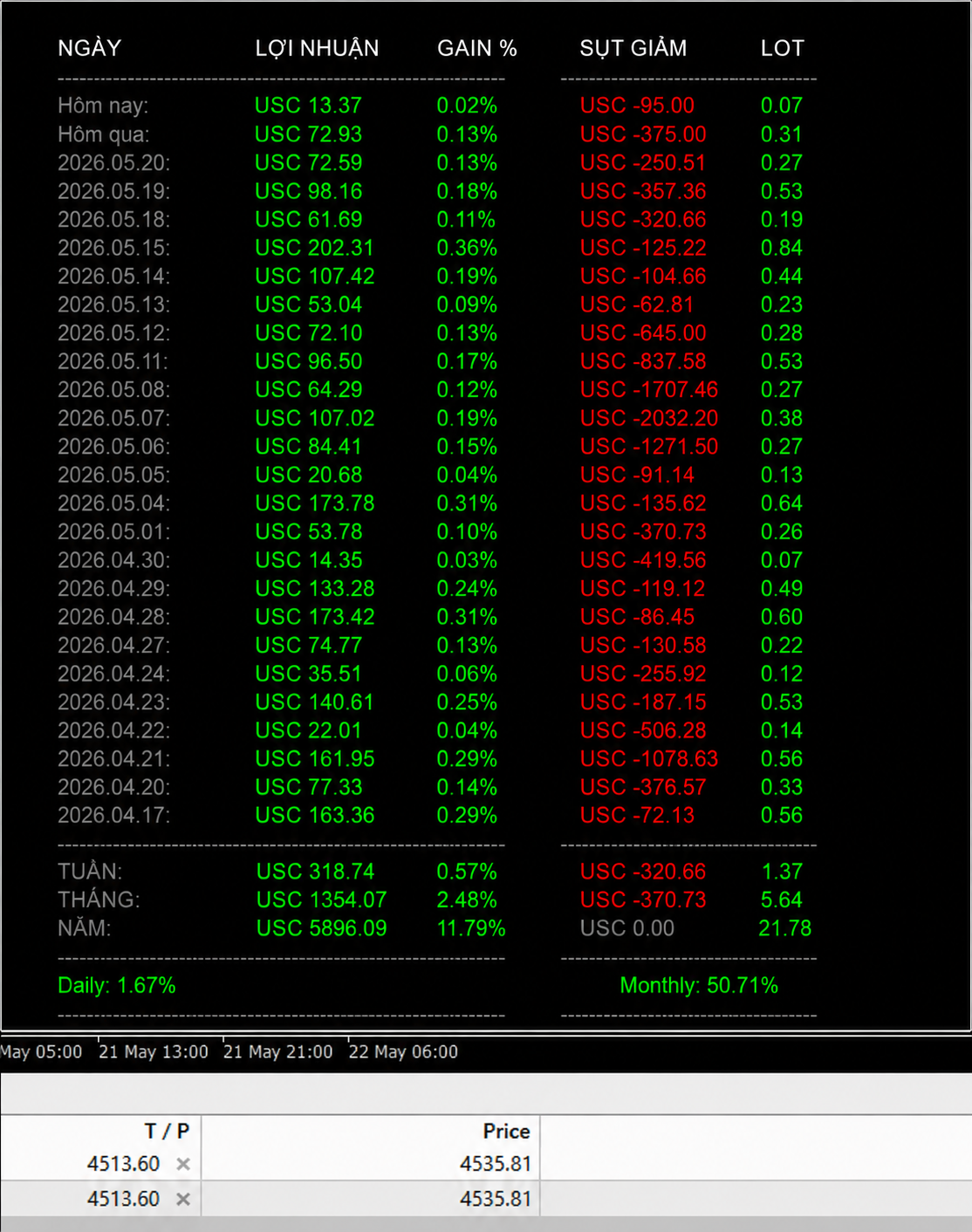Image resolution: width=972 pixels, height=1232 pixels.
Task: Remove take profit in first order row
Action: click(x=183, y=1164)
